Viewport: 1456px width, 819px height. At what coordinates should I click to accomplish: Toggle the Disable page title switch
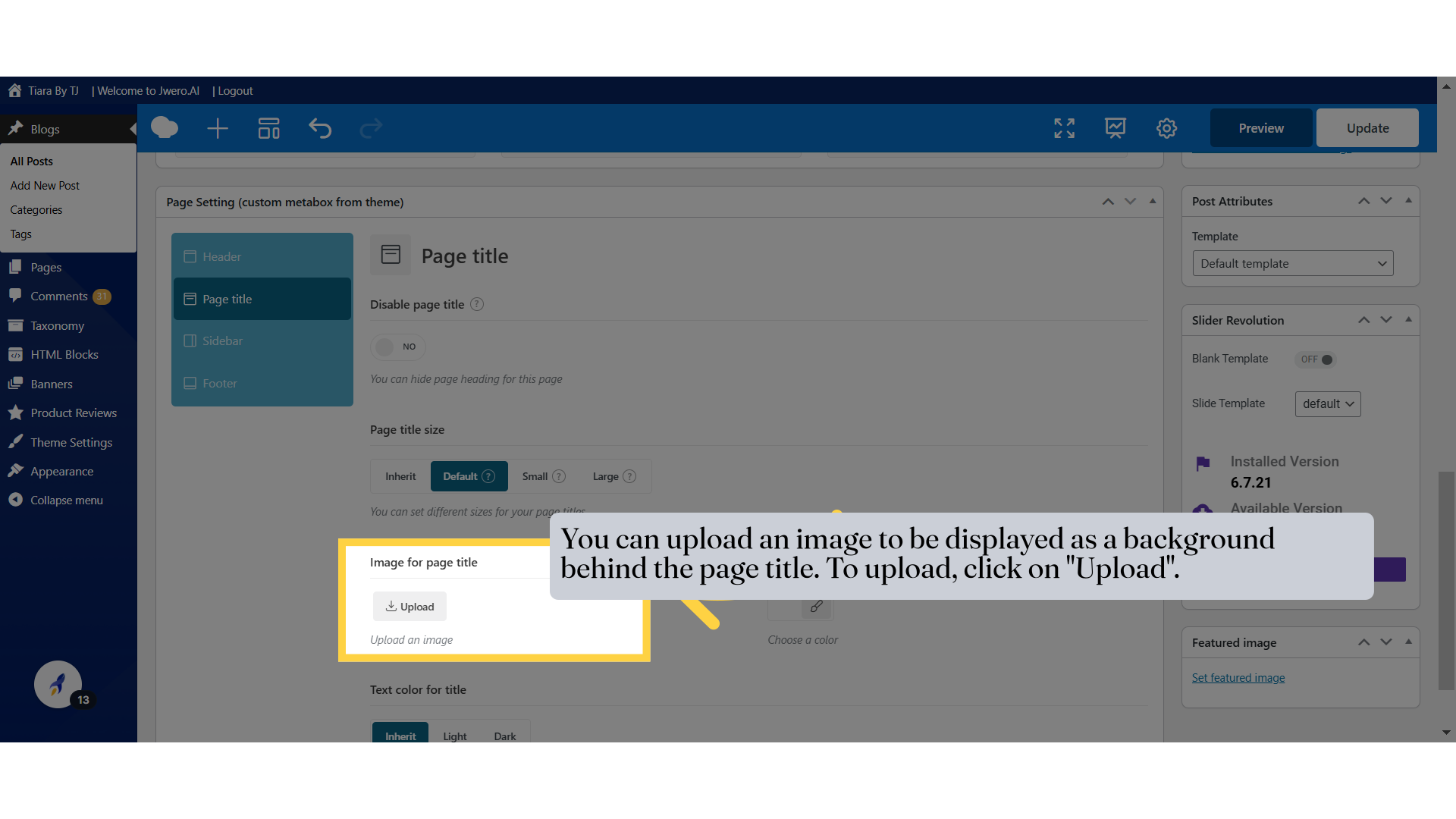click(x=397, y=347)
